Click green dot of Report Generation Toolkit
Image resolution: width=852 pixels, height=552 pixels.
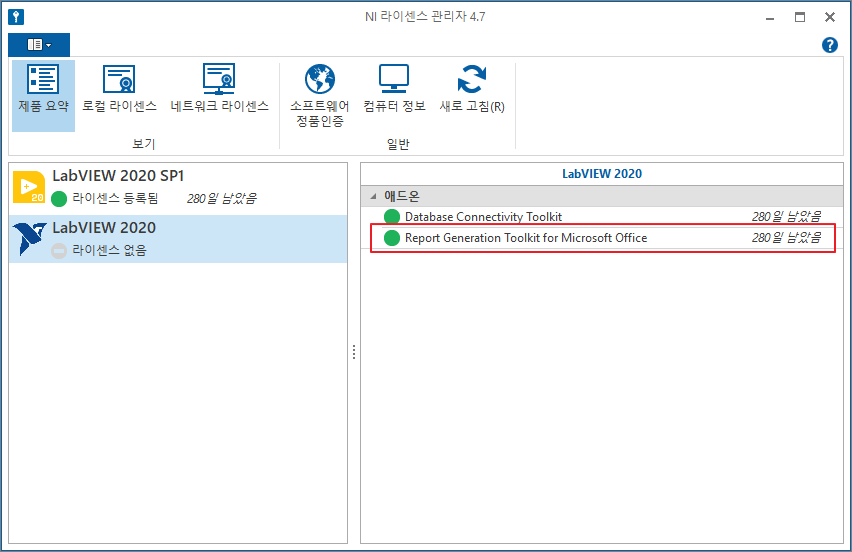pyautogui.click(x=392, y=238)
